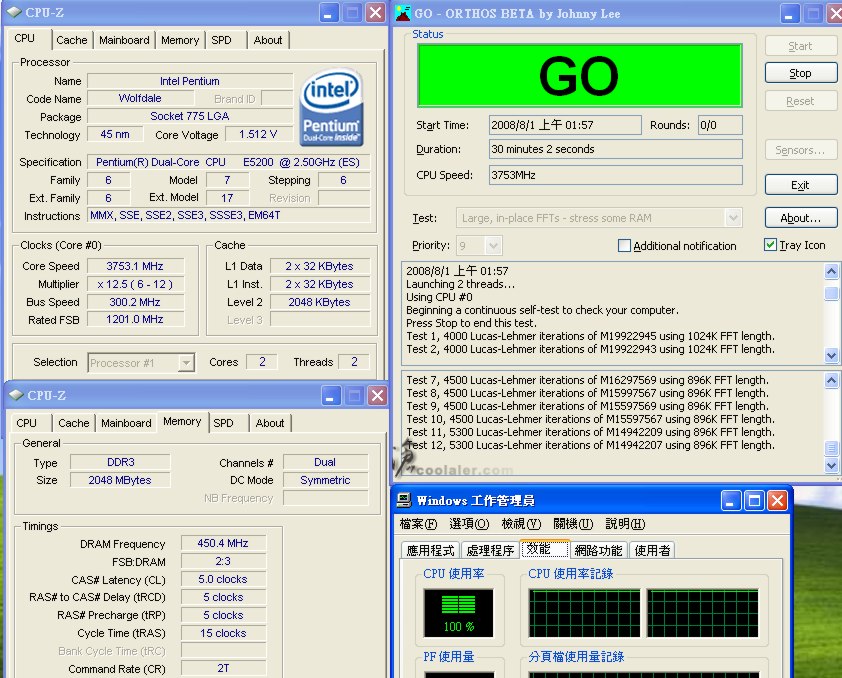The width and height of the screenshot is (842, 678).
Task: Click the lower log scrollbar thumb
Action: click(831, 447)
